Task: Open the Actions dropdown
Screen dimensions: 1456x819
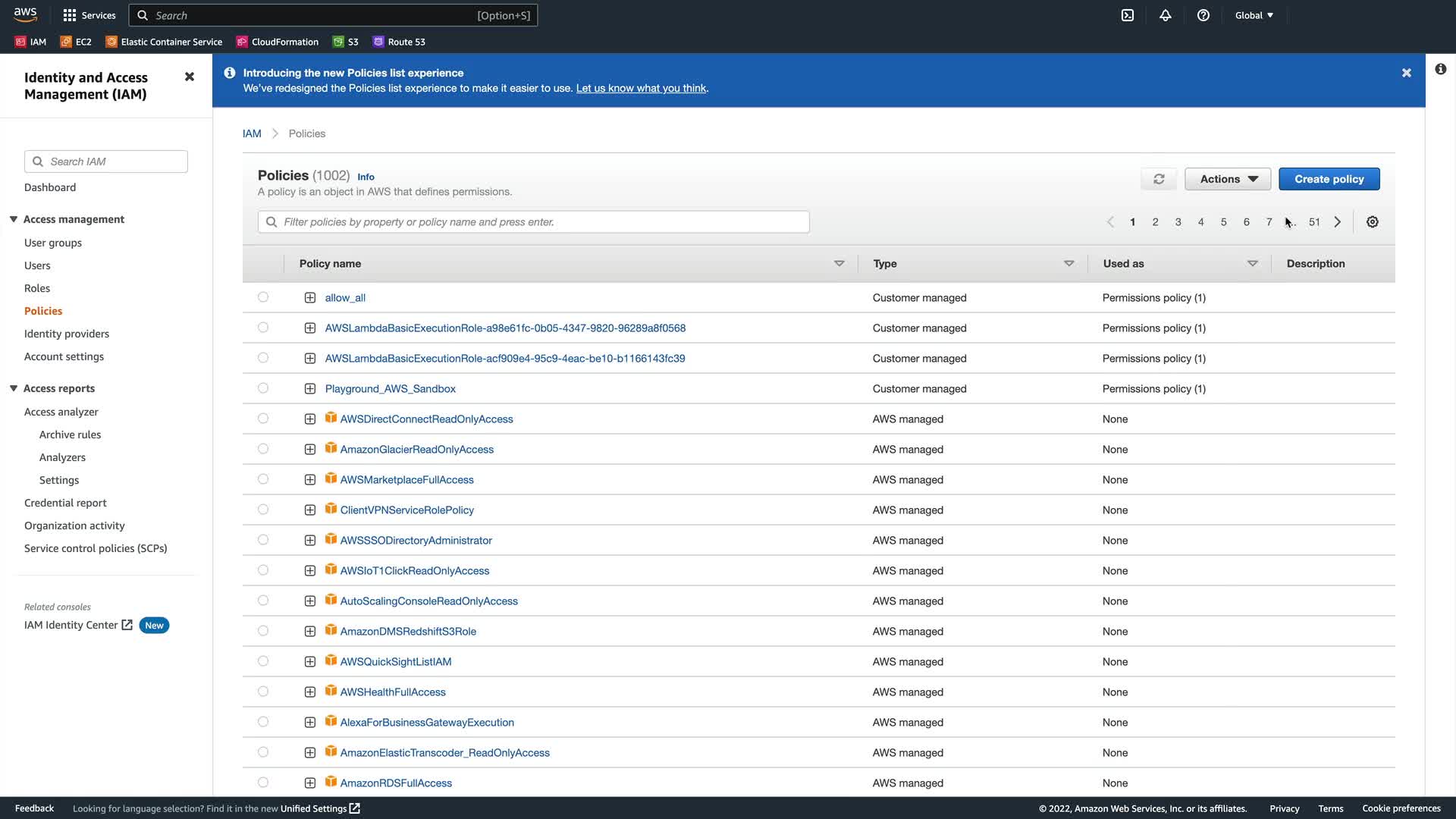Action: pyautogui.click(x=1228, y=179)
